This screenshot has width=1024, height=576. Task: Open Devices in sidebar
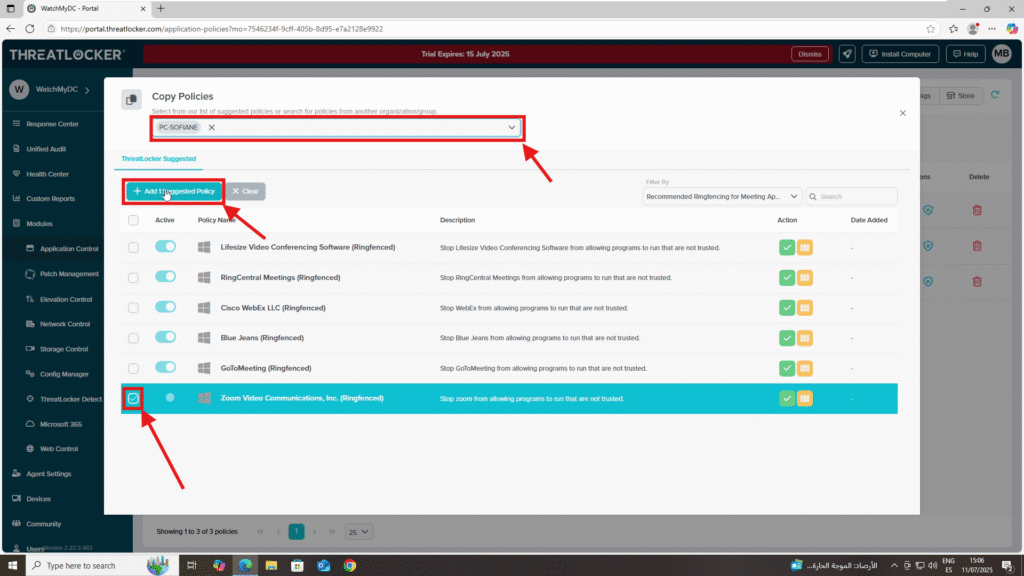[38, 499]
